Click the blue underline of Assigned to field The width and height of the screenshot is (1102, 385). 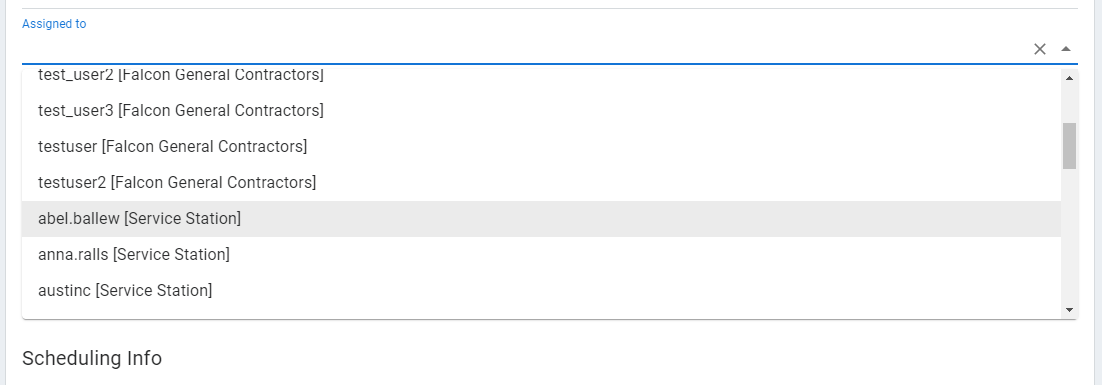coord(550,64)
